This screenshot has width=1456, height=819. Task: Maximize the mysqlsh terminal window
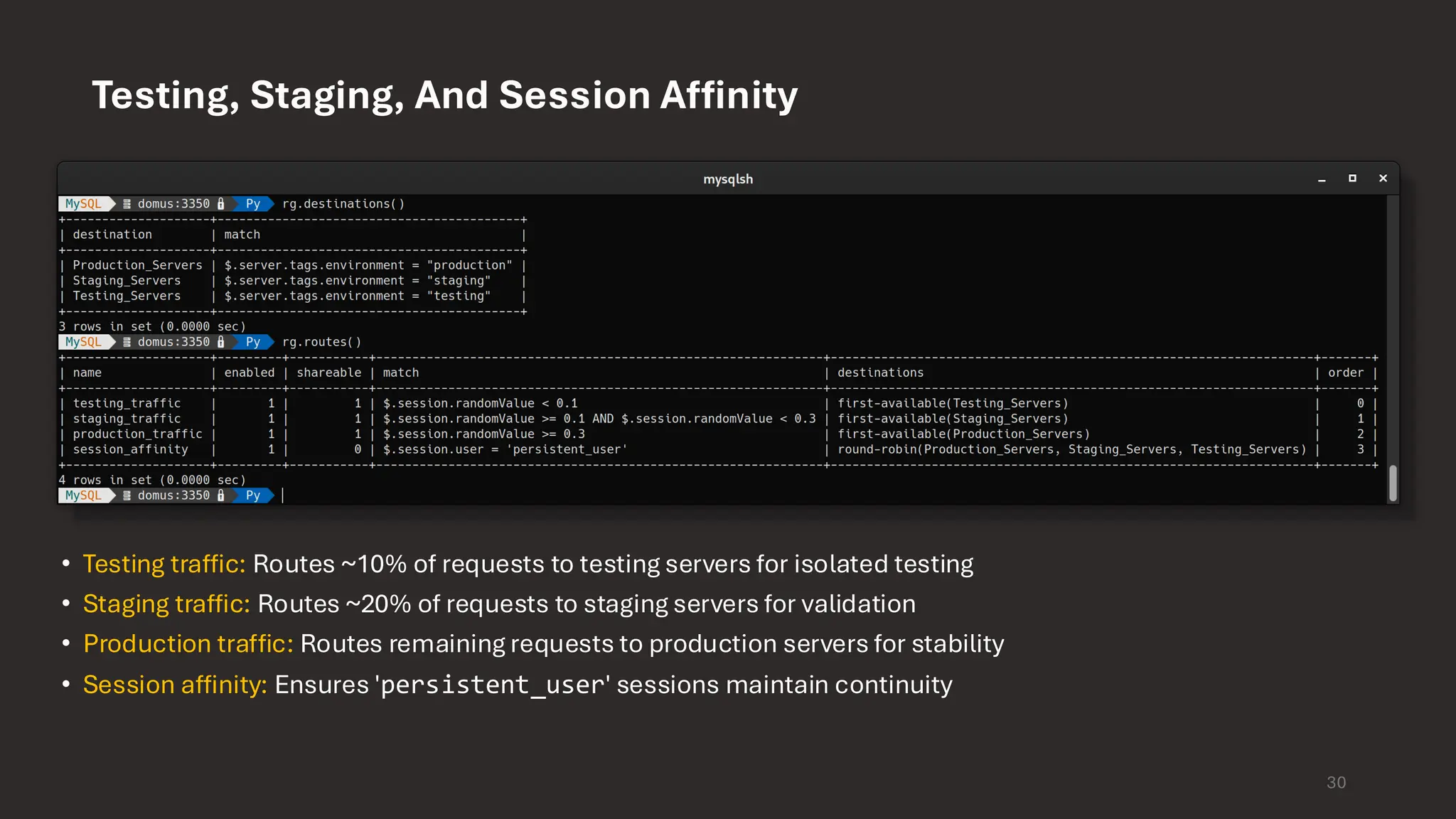click(1352, 178)
